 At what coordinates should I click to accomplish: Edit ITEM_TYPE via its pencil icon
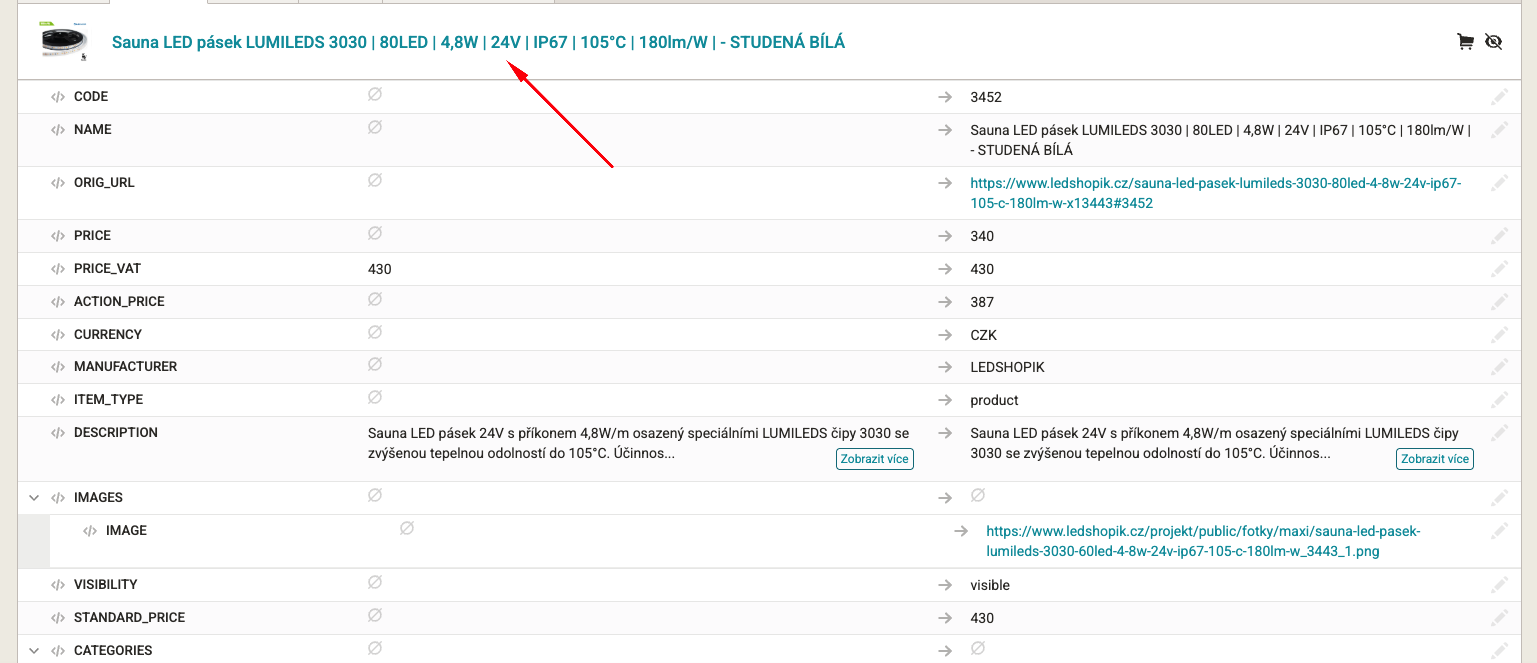(x=1499, y=400)
